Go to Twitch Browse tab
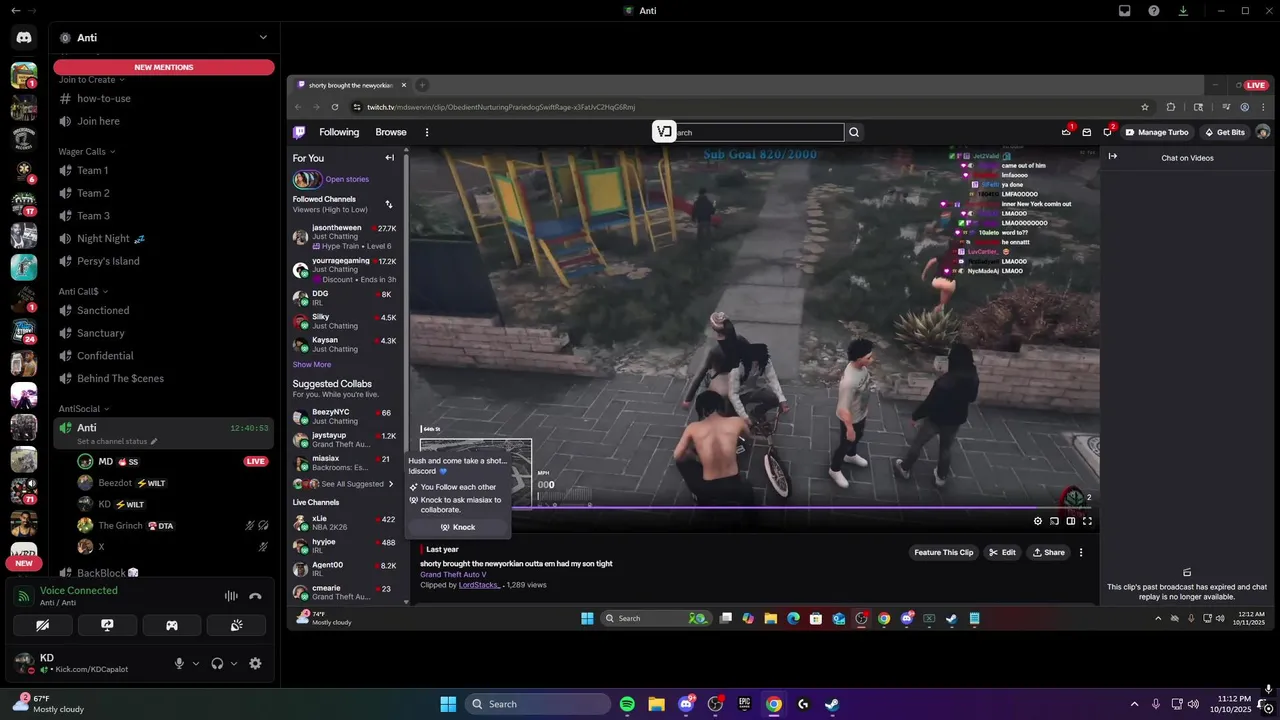The image size is (1280, 720). [x=391, y=132]
